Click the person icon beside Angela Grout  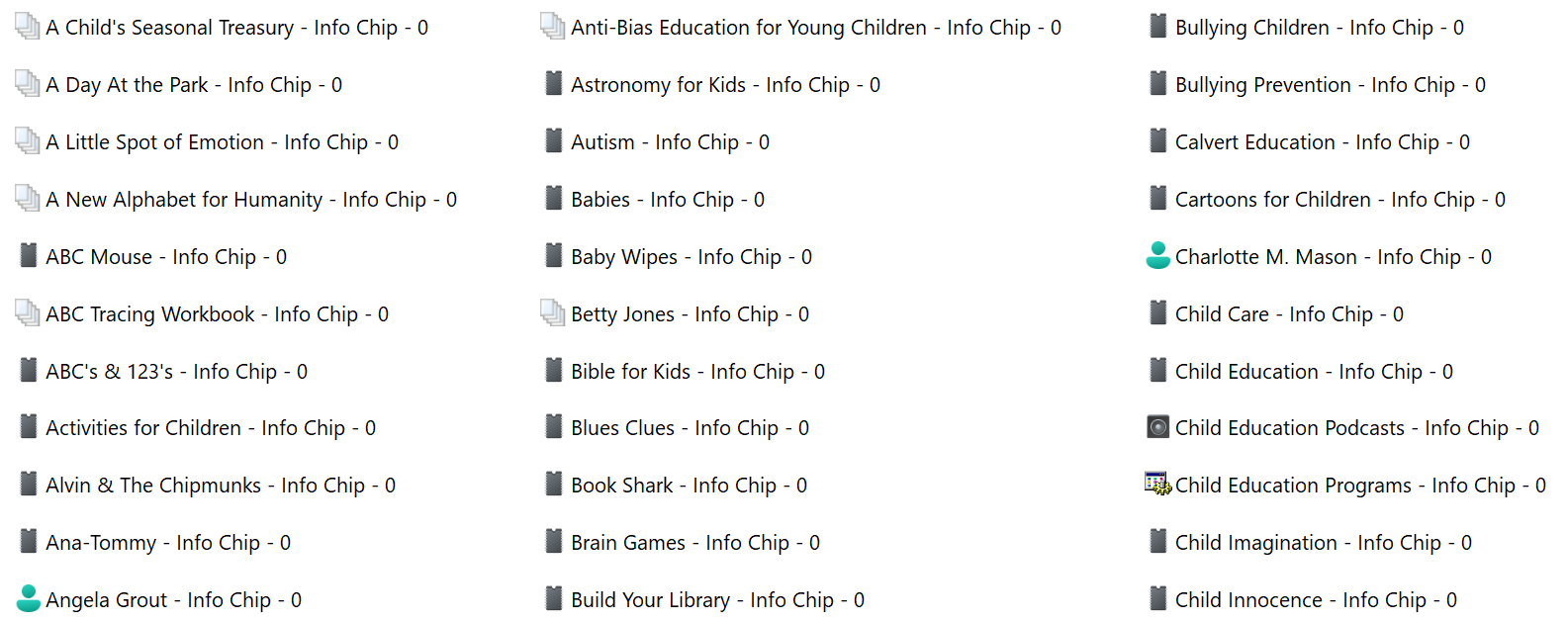[x=29, y=599]
